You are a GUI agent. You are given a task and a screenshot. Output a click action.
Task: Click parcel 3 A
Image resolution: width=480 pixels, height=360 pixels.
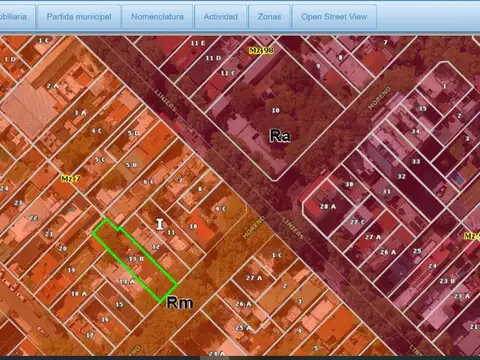(80, 113)
